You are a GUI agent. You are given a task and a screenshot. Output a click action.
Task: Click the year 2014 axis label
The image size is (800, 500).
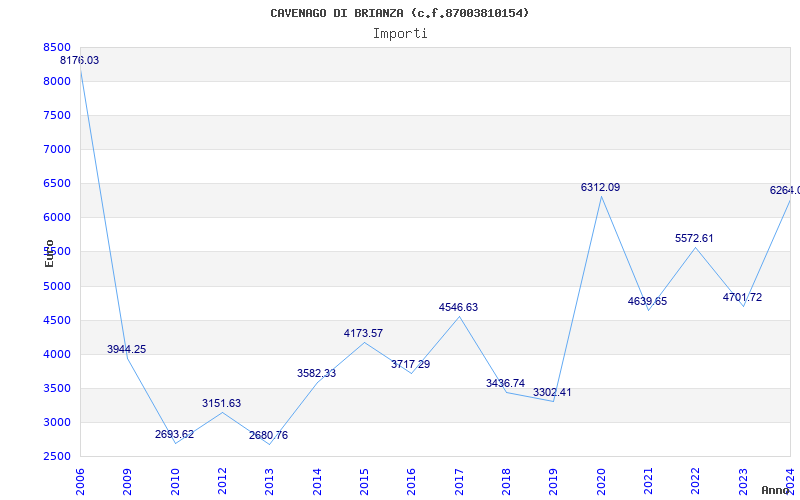pyautogui.click(x=317, y=482)
